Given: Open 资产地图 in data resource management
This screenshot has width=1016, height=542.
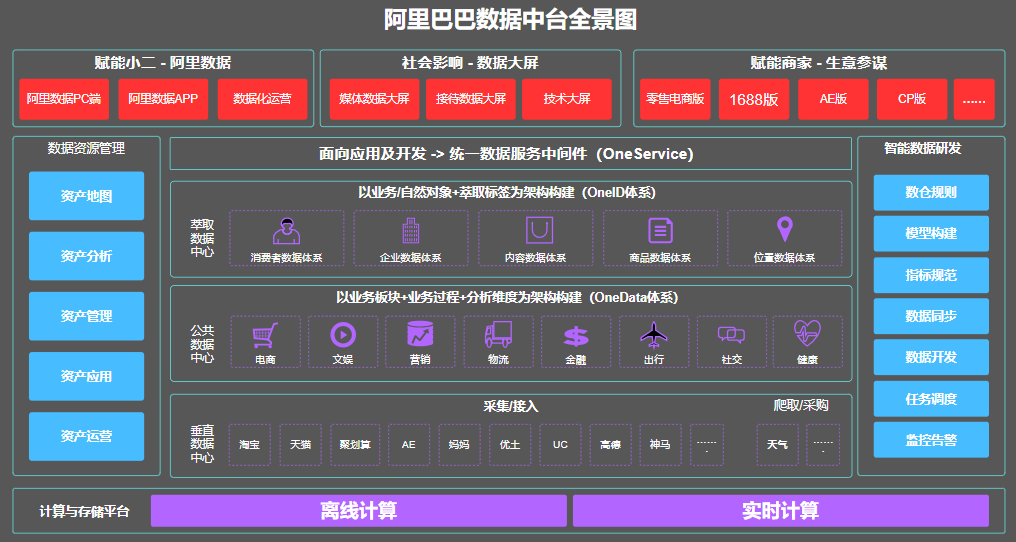Looking at the screenshot, I should (x=87, y=196).
